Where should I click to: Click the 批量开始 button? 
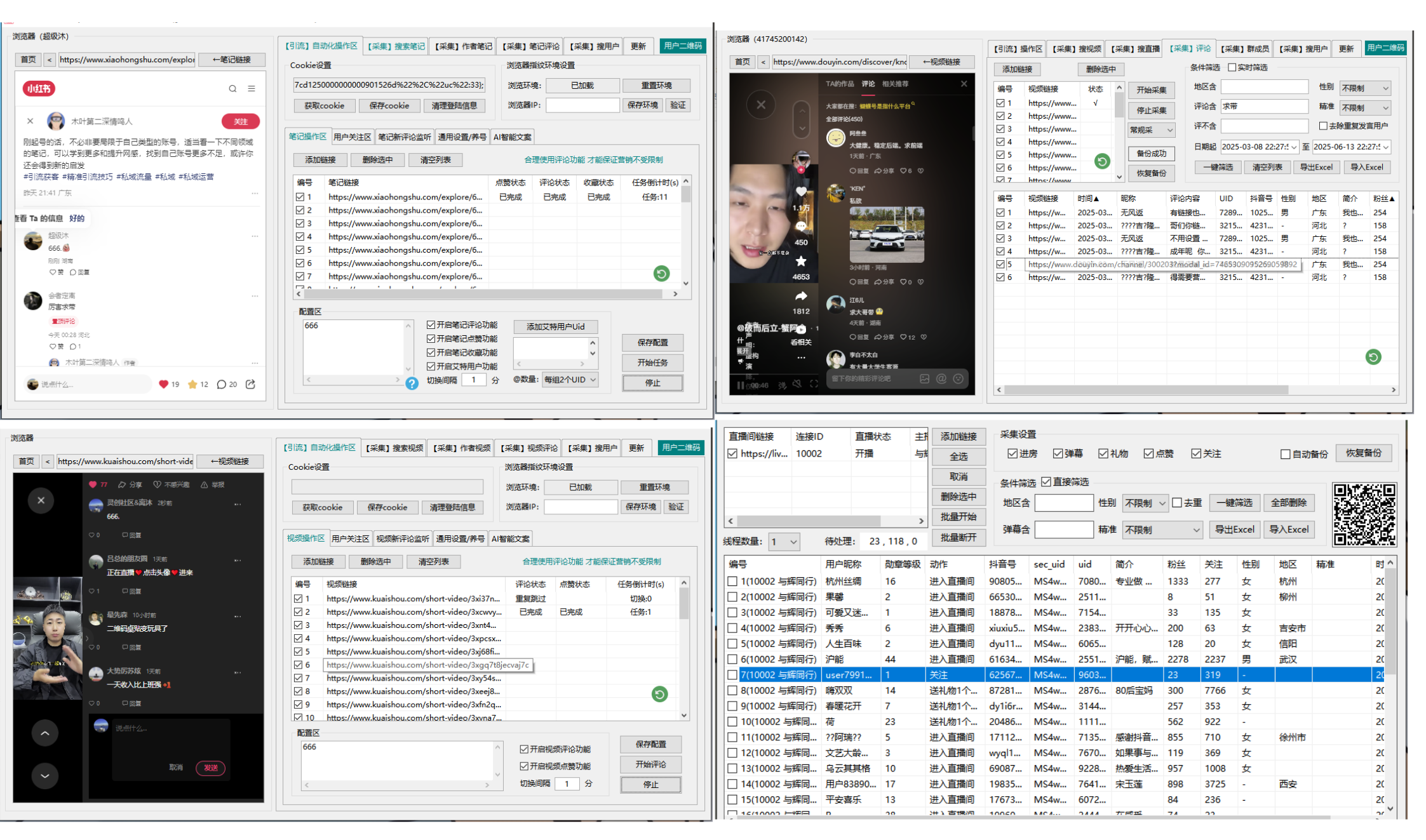[x=958, y=517]
